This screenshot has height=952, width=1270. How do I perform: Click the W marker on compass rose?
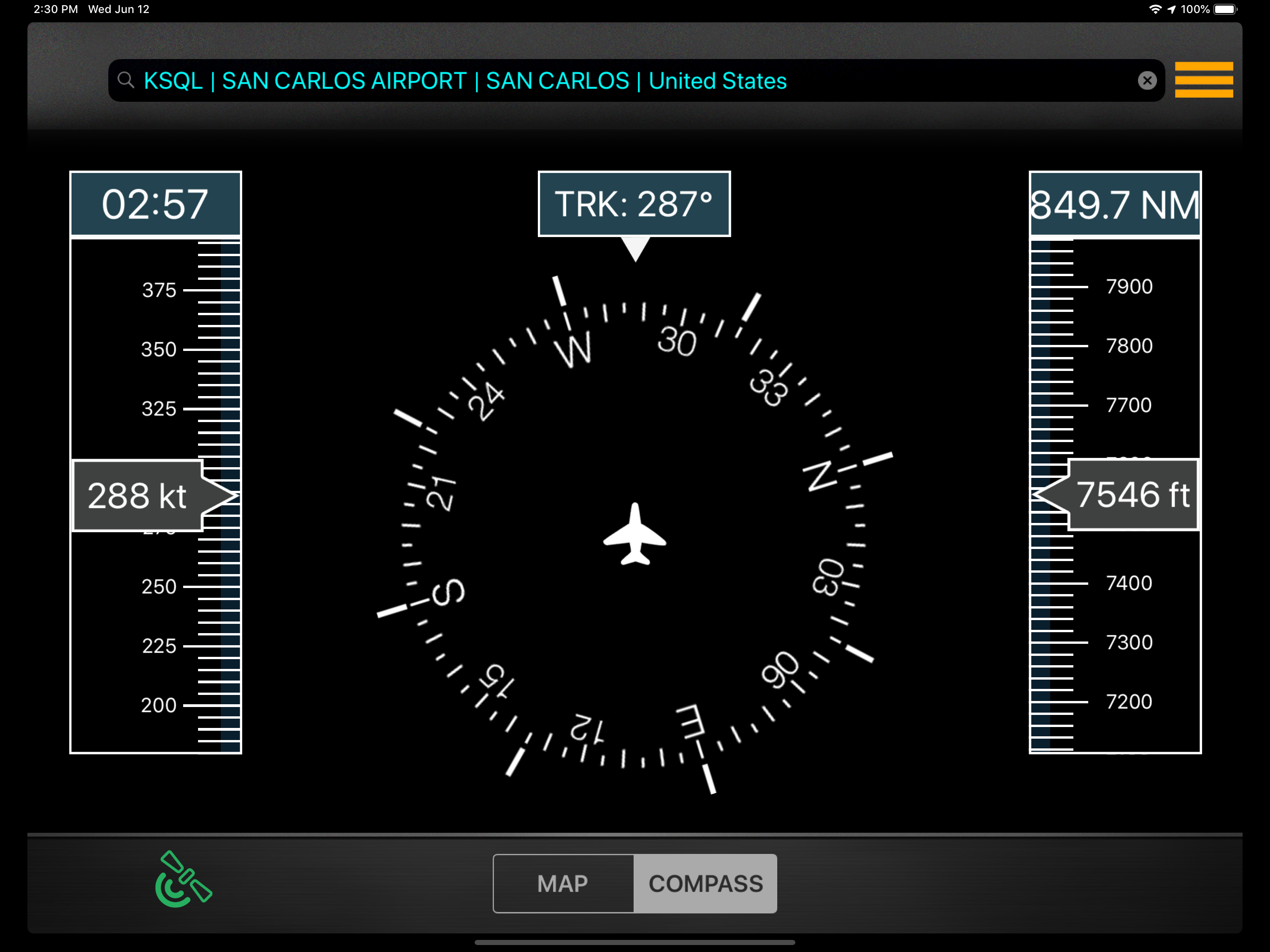[573, 349]
